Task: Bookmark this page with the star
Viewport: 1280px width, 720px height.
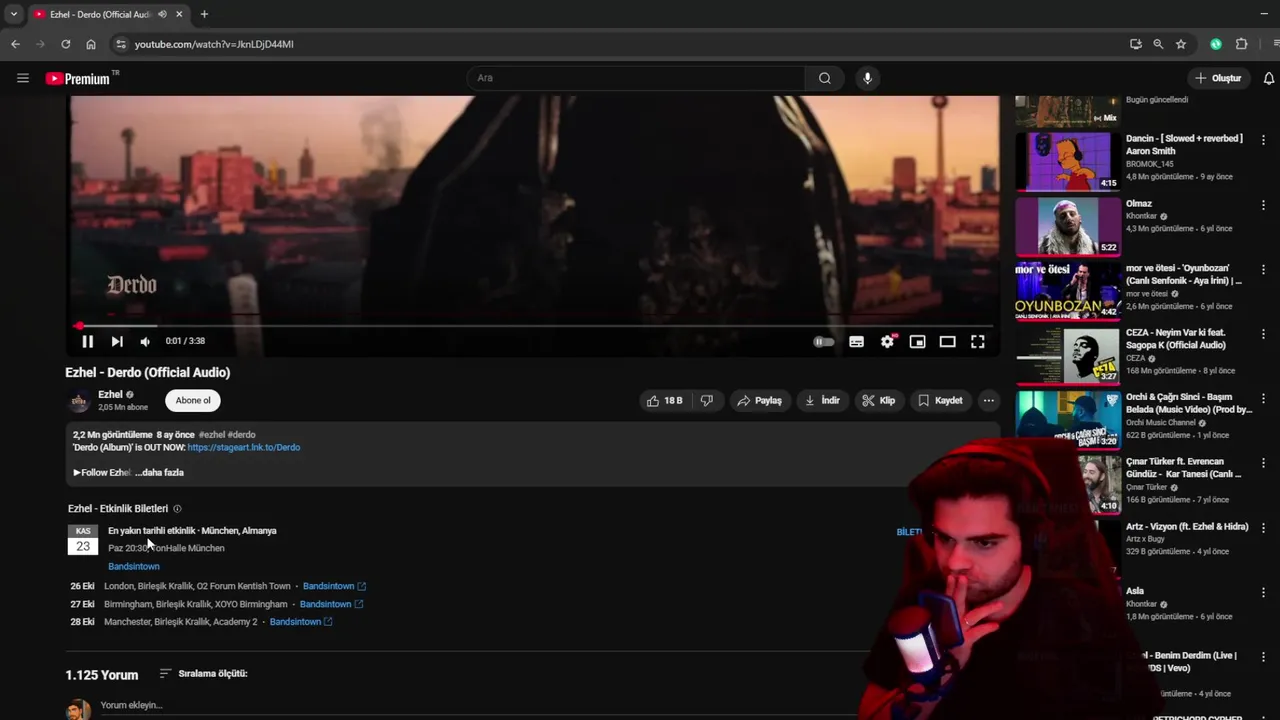Action: (1181, 44)
